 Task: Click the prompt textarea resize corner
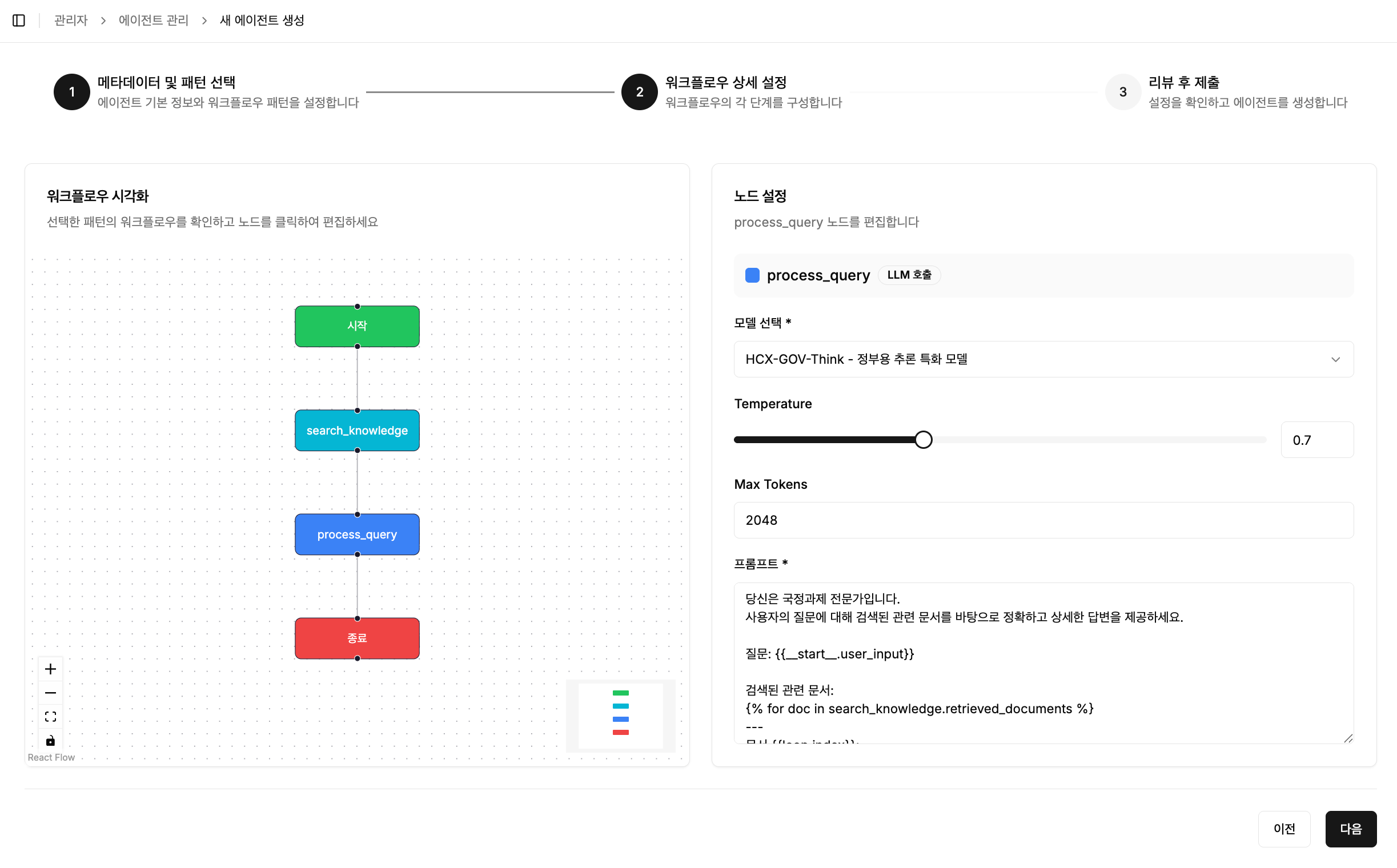1350,740
